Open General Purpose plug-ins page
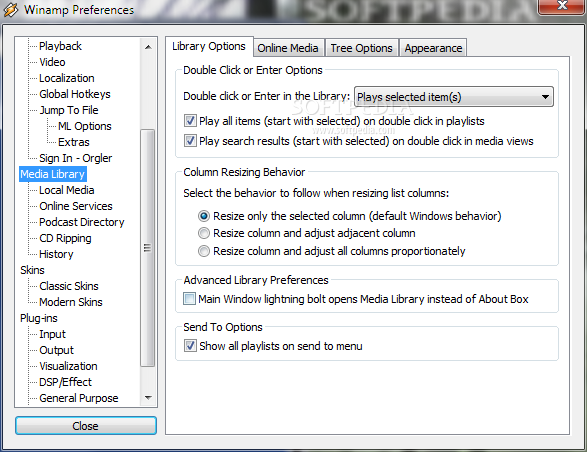Image resolution: width=587 pixels, height=452 pixels. (x=79, y=398)
